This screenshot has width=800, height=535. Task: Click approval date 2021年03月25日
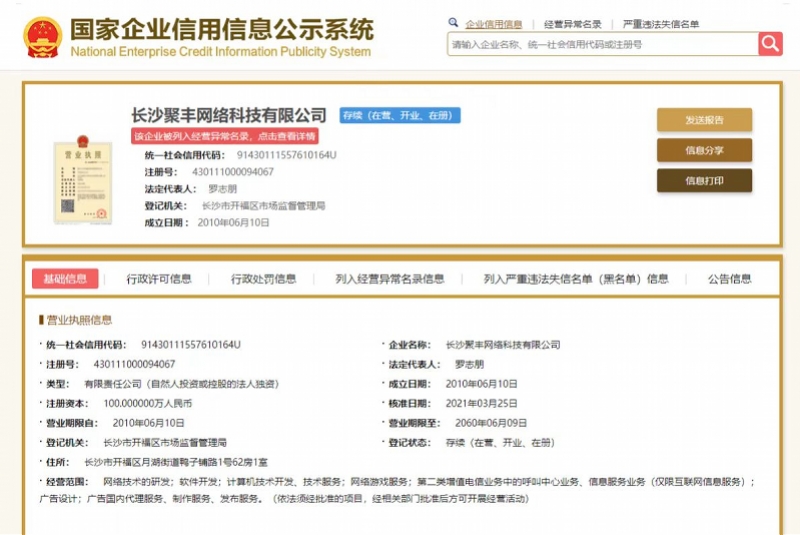481,403
